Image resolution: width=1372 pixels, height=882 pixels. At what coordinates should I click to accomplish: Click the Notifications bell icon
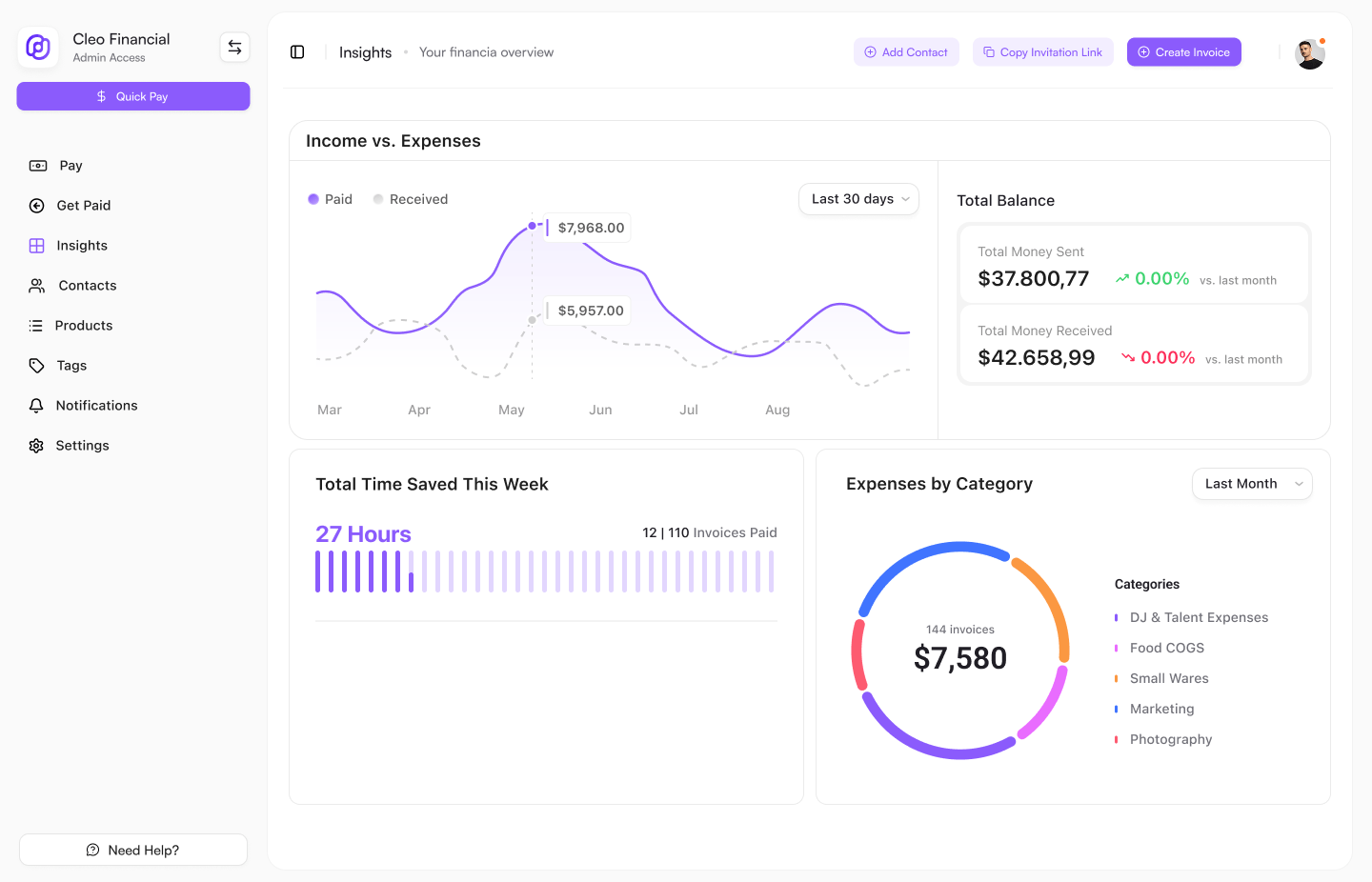(36, 406)
